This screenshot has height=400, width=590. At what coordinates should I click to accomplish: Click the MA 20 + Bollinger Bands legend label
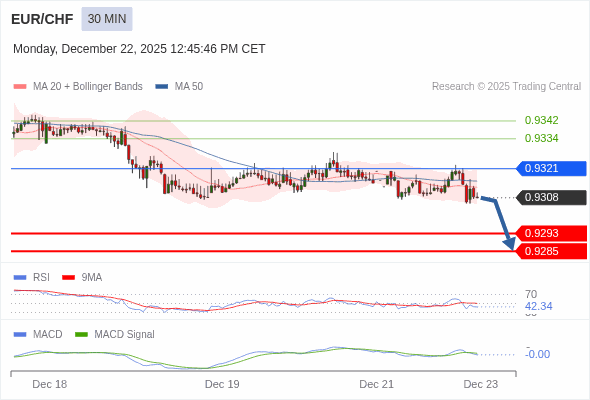coord(88,87)
